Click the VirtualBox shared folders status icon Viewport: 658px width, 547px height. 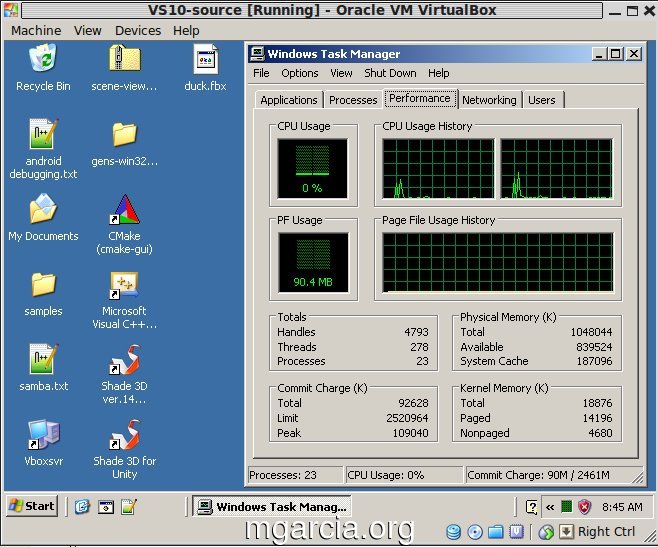click(496, 532)
